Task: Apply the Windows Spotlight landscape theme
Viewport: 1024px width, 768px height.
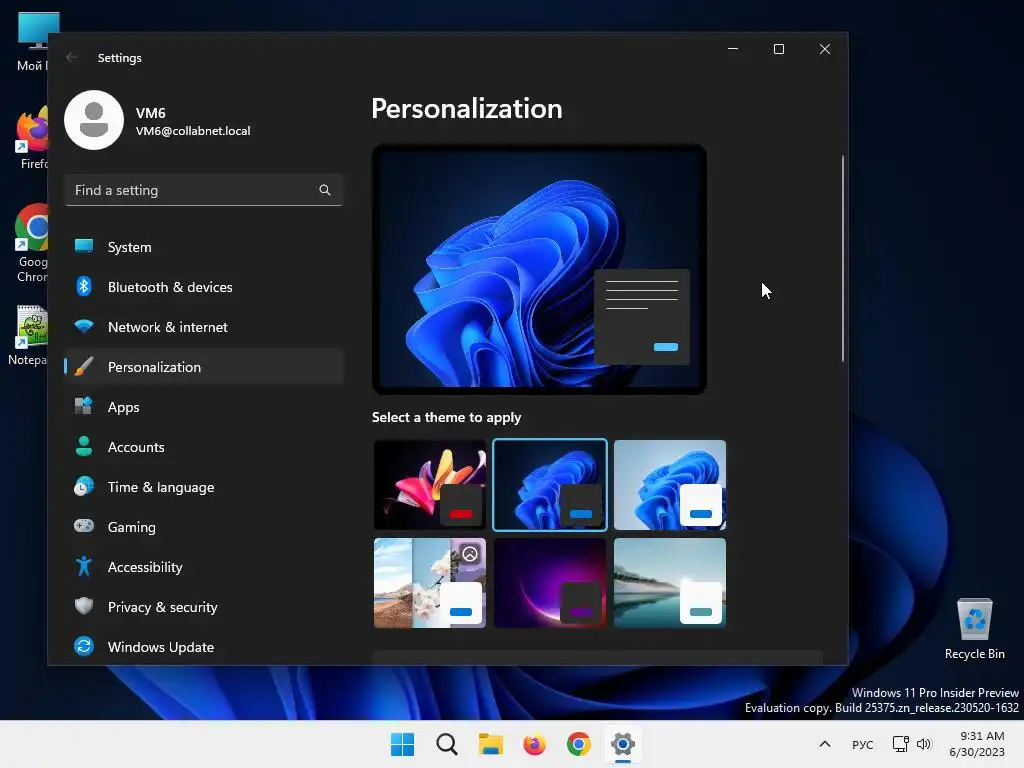Action: click(430, 583)
